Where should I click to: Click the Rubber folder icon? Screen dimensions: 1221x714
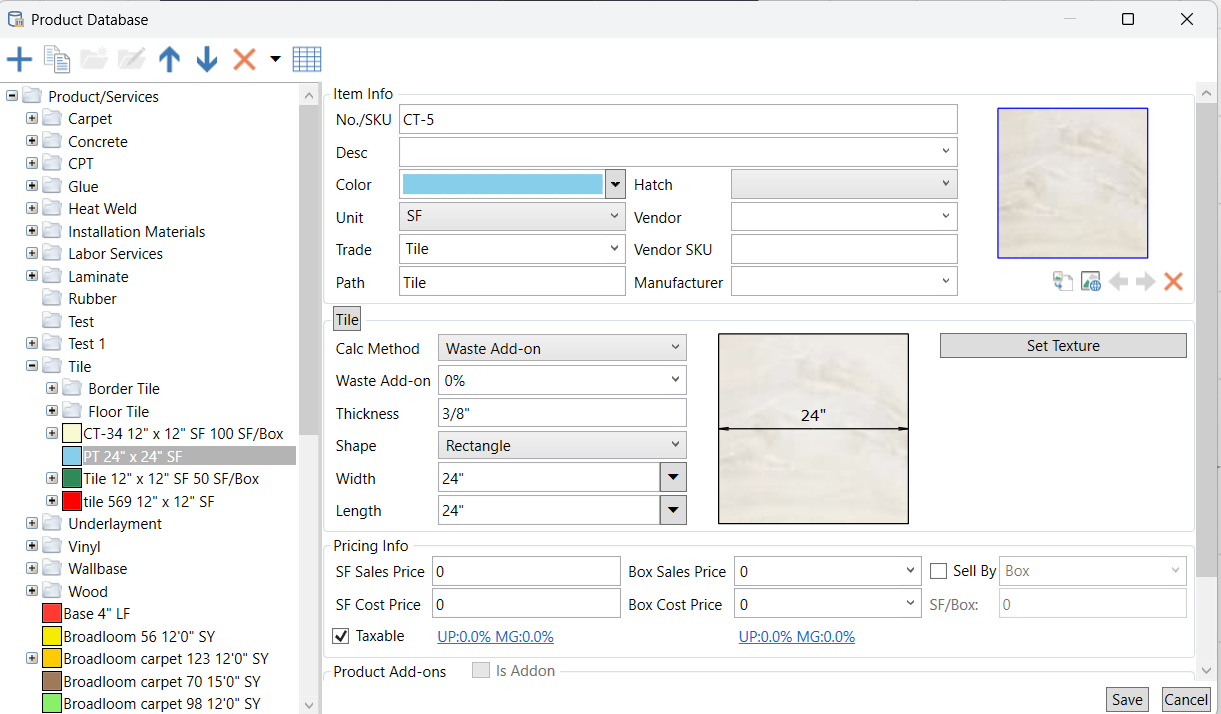click(52, 299)
